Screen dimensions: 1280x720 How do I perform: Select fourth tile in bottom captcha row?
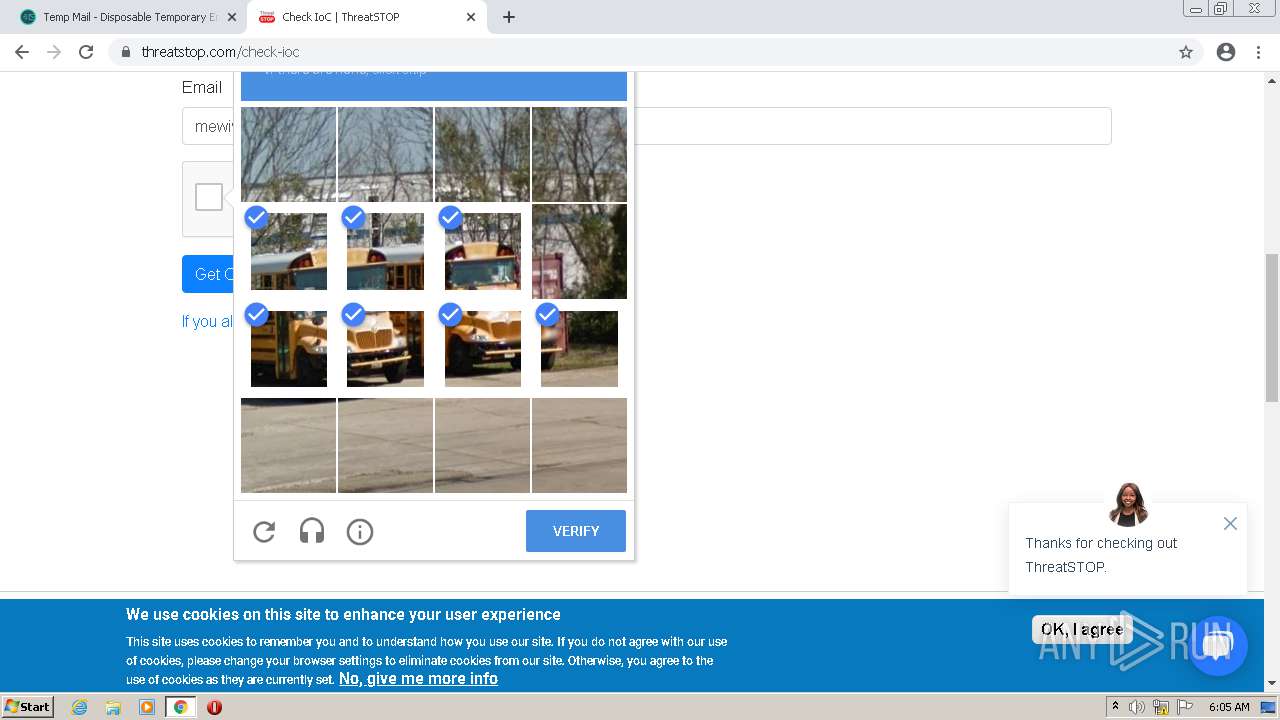[x=579, y=445]
